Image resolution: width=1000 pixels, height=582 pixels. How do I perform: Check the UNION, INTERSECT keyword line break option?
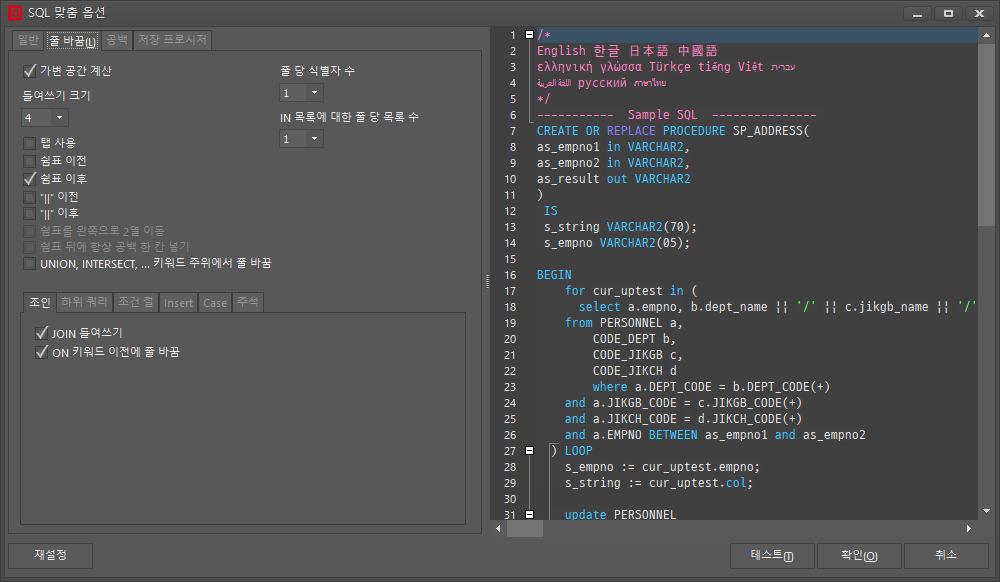(30, 263)
